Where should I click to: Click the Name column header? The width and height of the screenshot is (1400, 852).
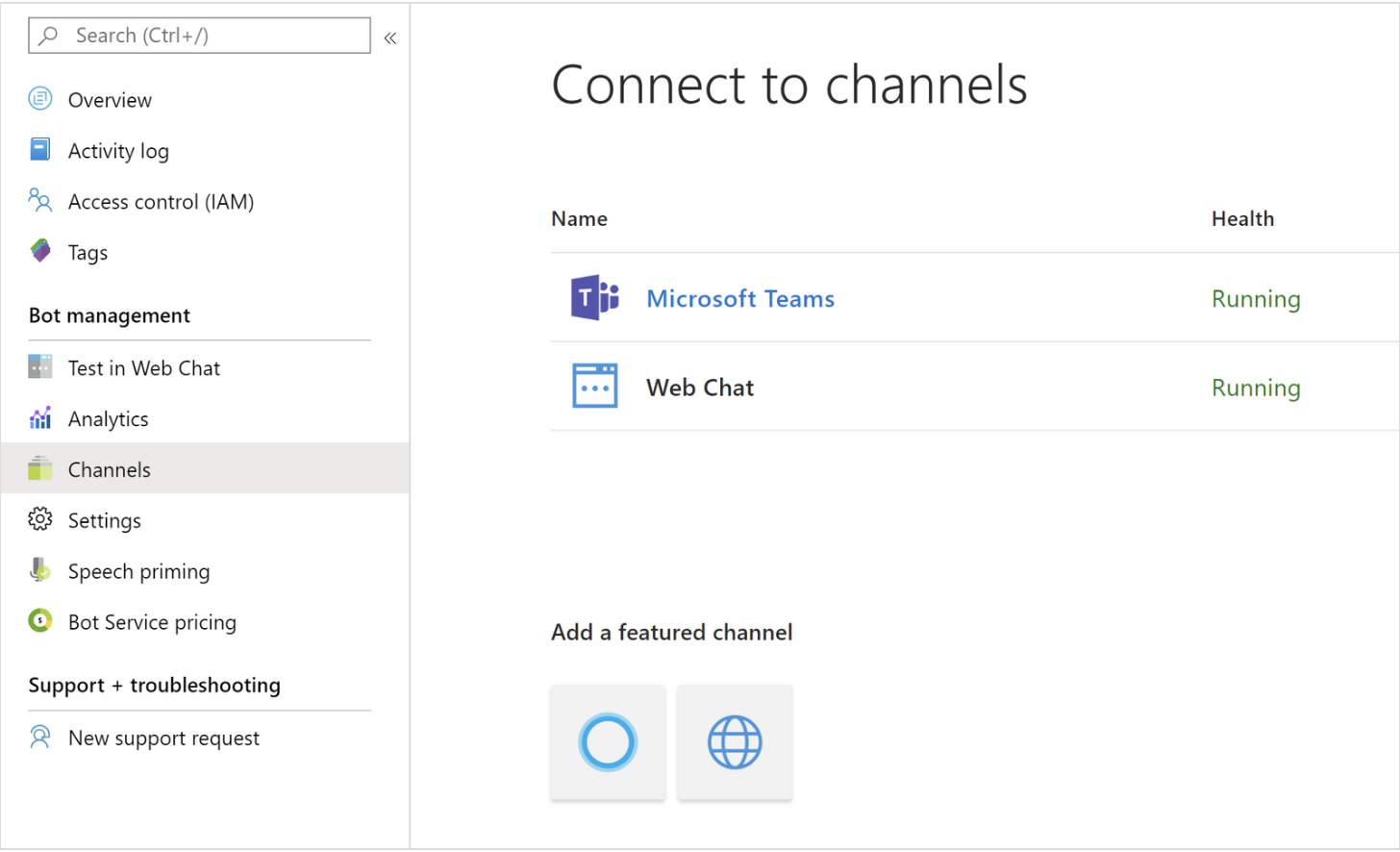[x=579, y=219]
